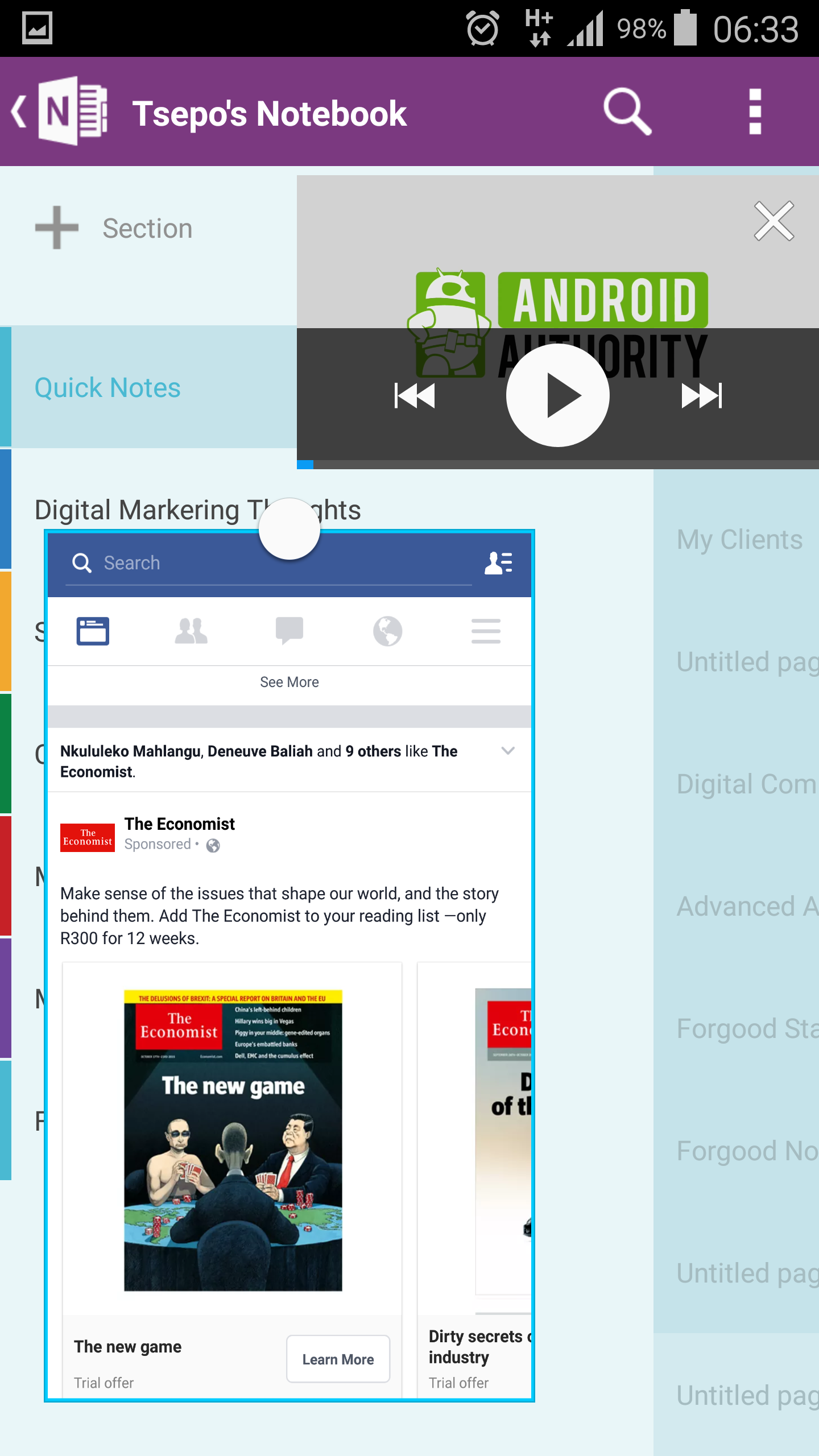Switch to Facebook Notifications globe tab
This screenshot has height=1456, width=819.
point(388,631)
